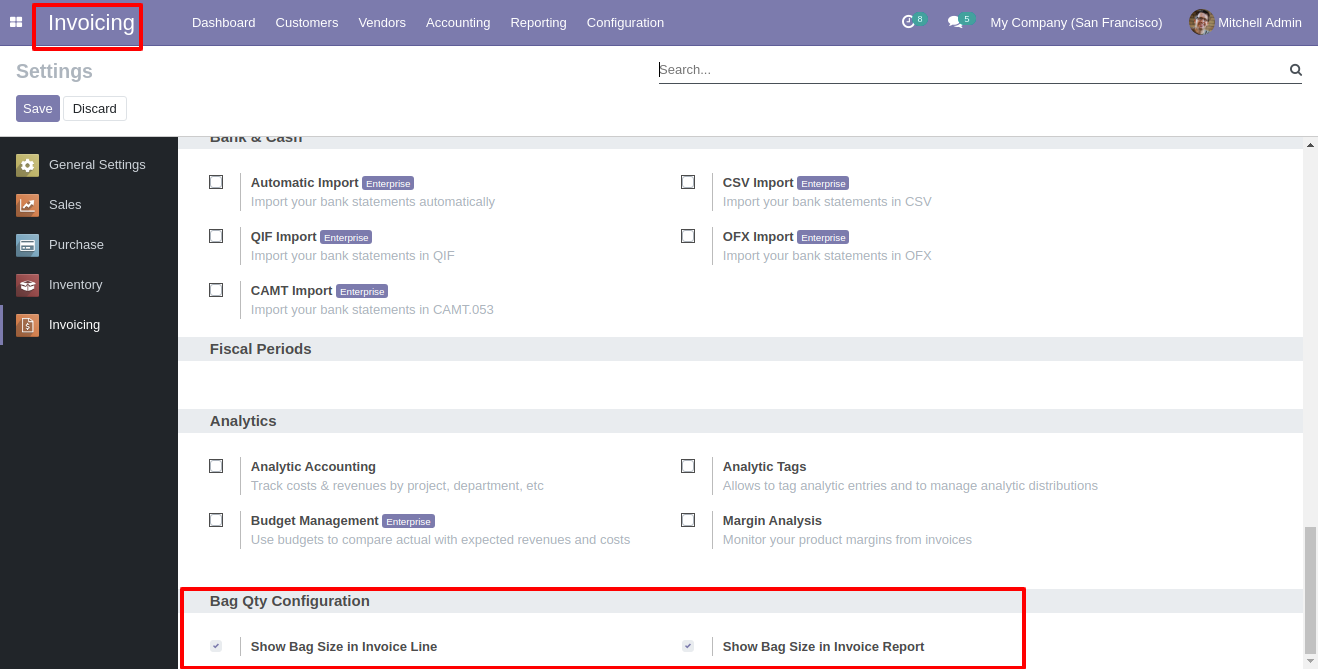Enable the CAMT Import checkbox
This screenshot has height=669, width=1318.
[216, 290]
